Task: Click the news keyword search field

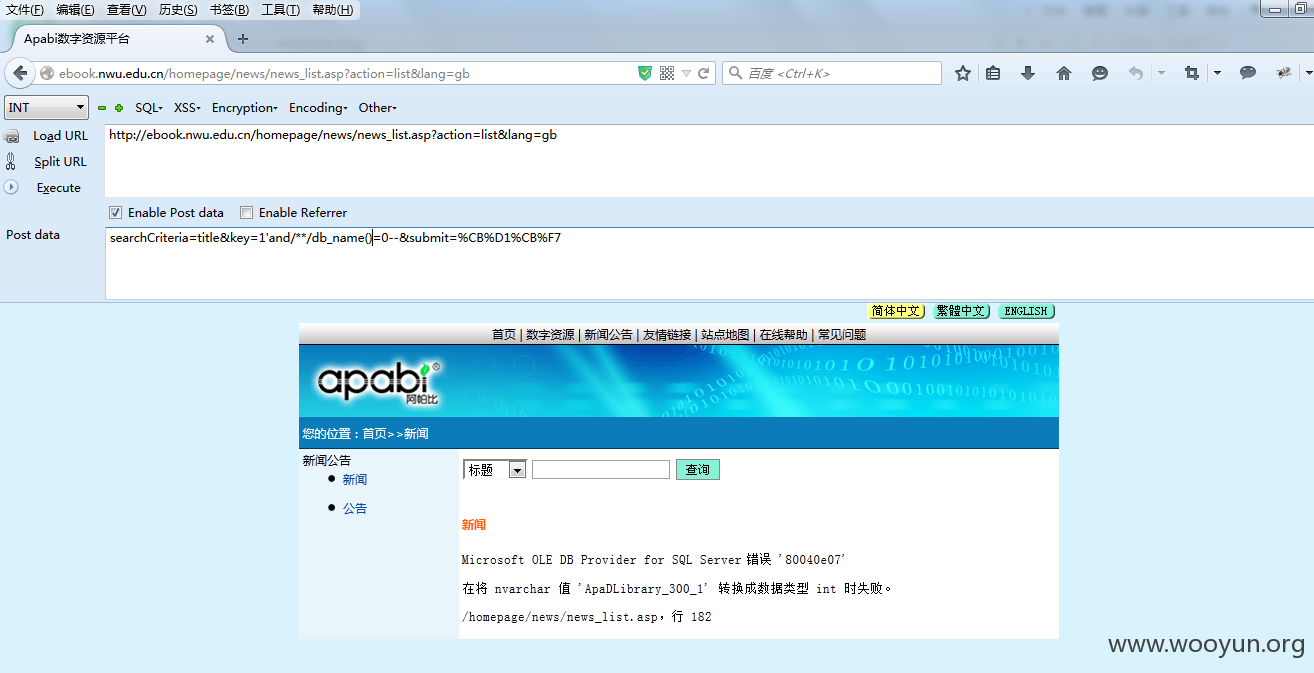Action: tap(601, 469)
